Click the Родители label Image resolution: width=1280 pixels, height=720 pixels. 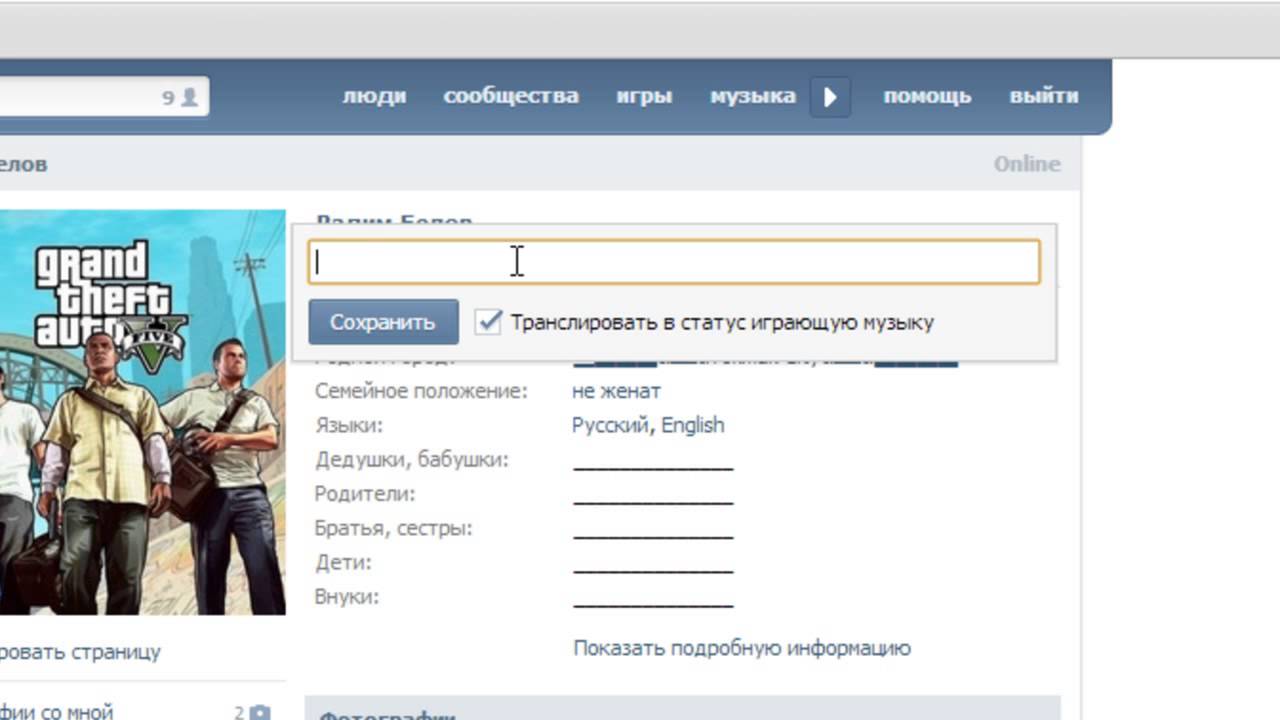tap(365, 494)
